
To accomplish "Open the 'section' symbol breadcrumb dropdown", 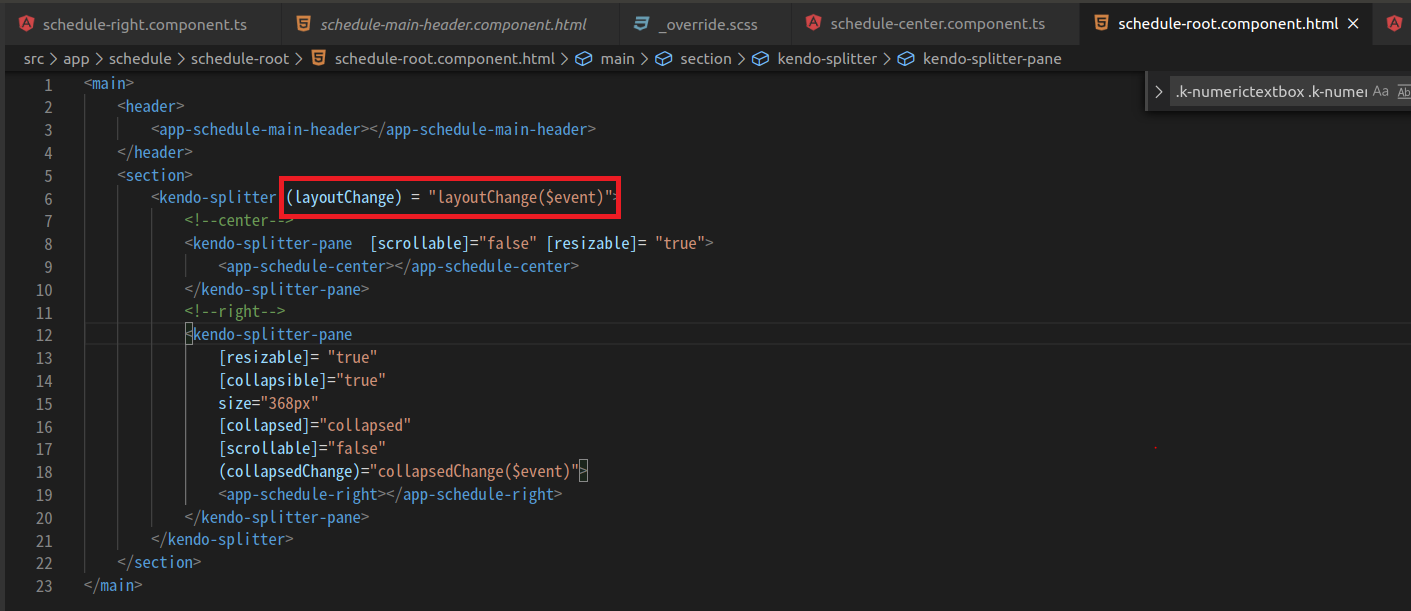I will coord(705,59).
